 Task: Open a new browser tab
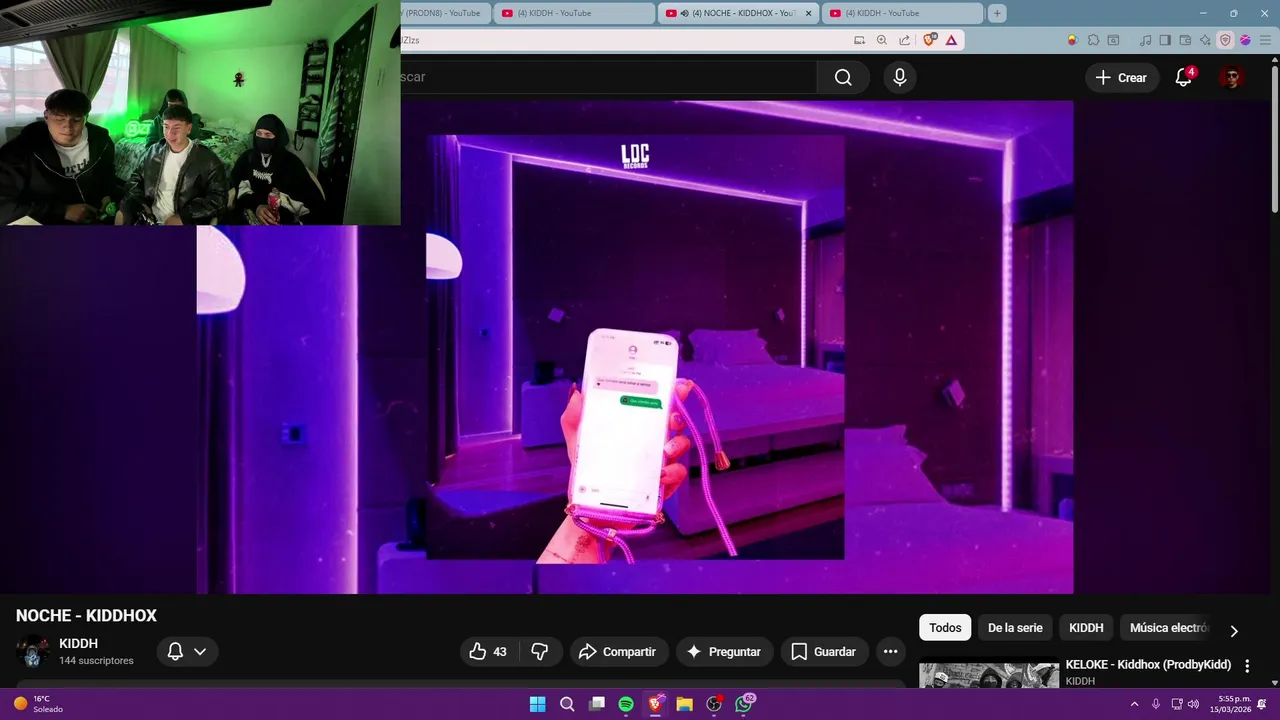pyautogui.click(x=997, y=13)
